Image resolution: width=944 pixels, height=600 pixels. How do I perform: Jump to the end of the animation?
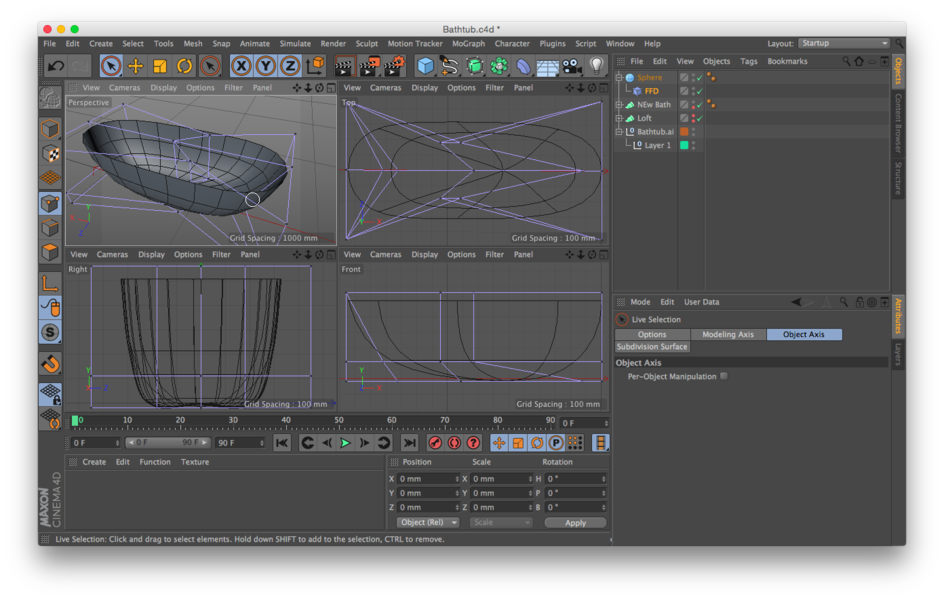coord(409,443)
